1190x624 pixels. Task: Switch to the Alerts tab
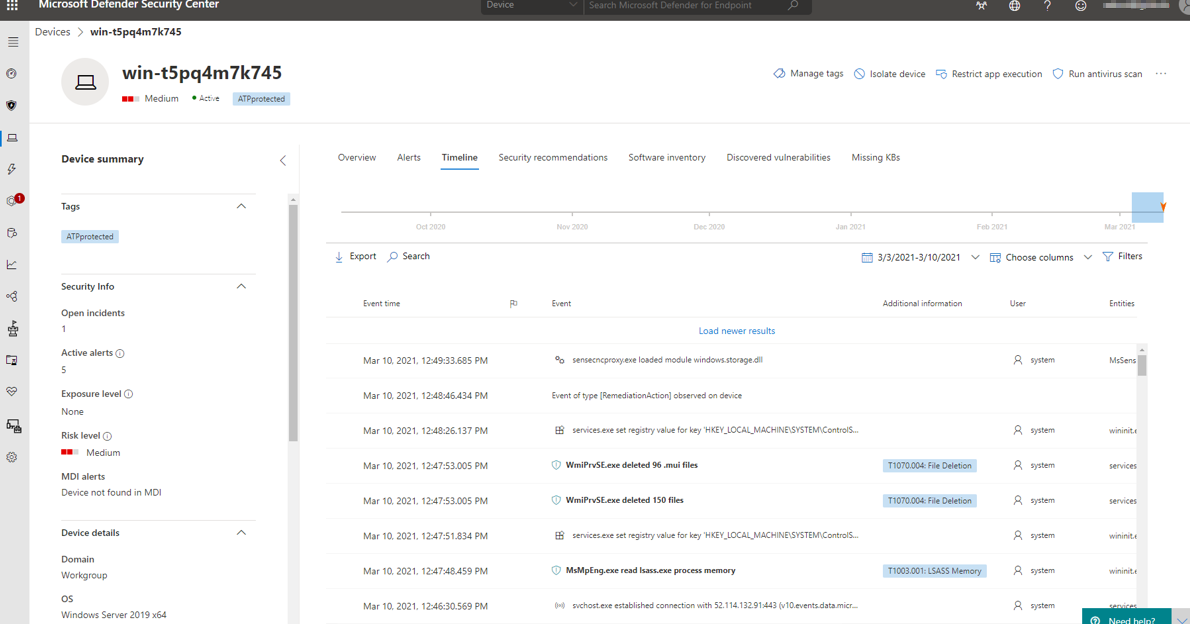coord(408,158)
